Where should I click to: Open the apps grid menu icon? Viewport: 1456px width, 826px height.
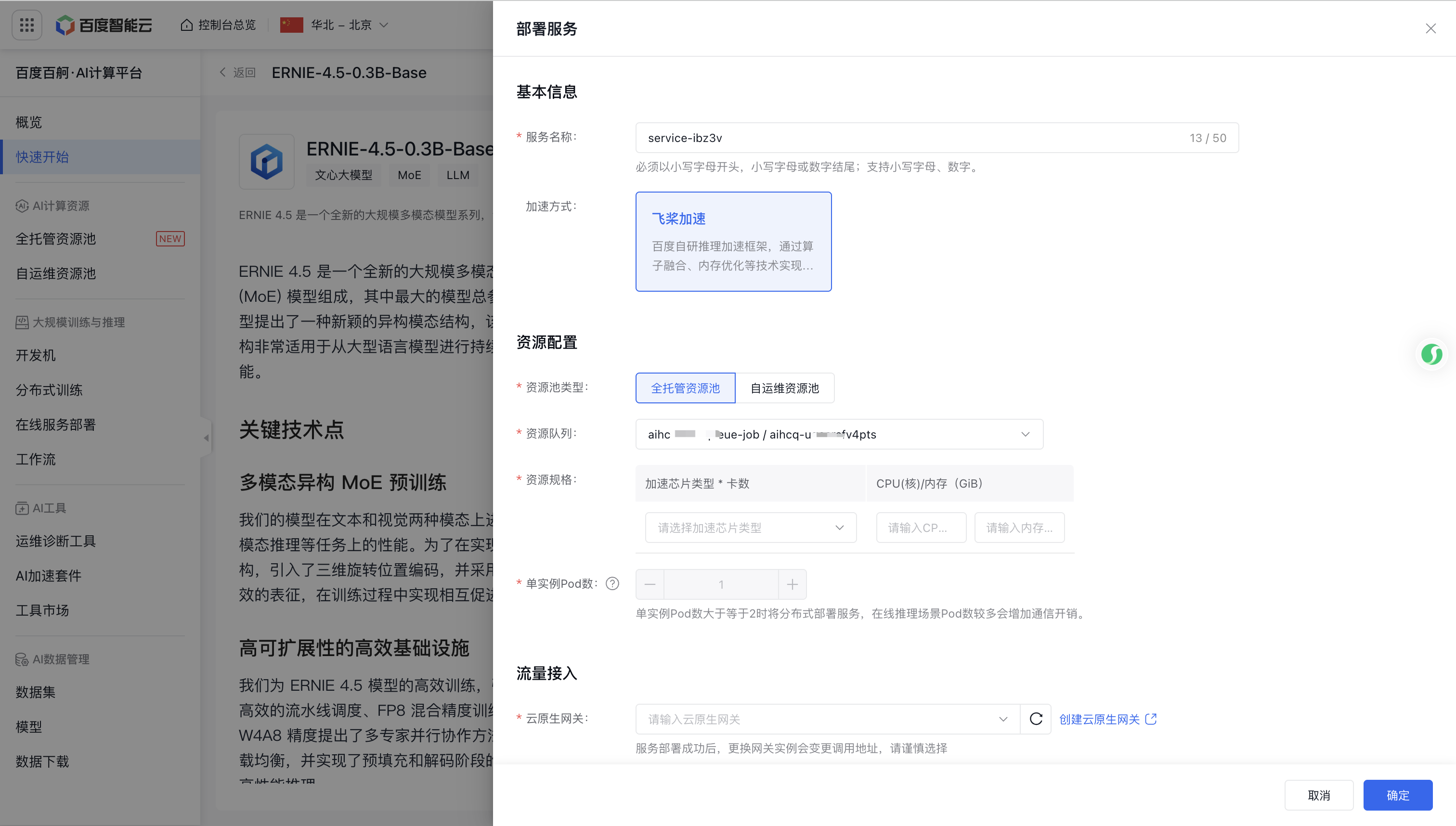coord(26,25)
